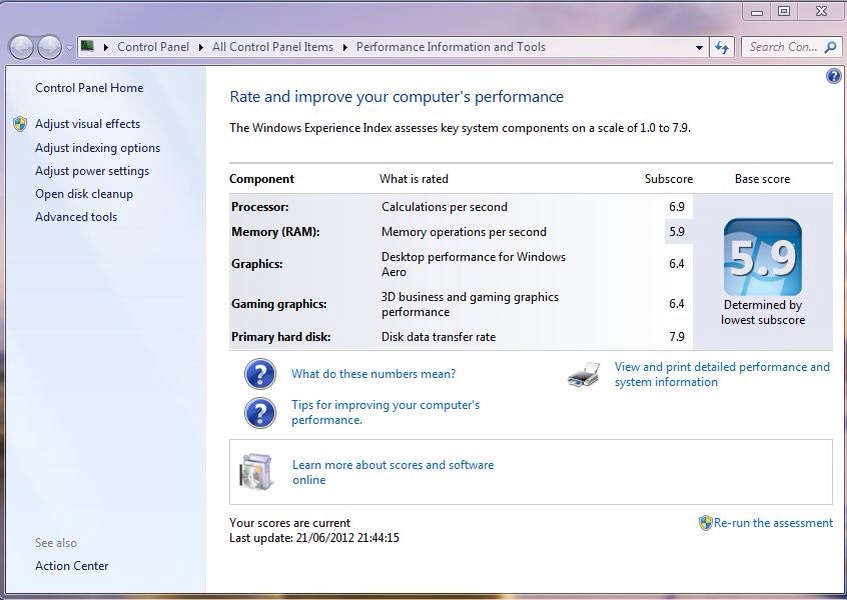Click the printer icon
The width and height of the screenshot is (847, 600).
coord(584,374)
